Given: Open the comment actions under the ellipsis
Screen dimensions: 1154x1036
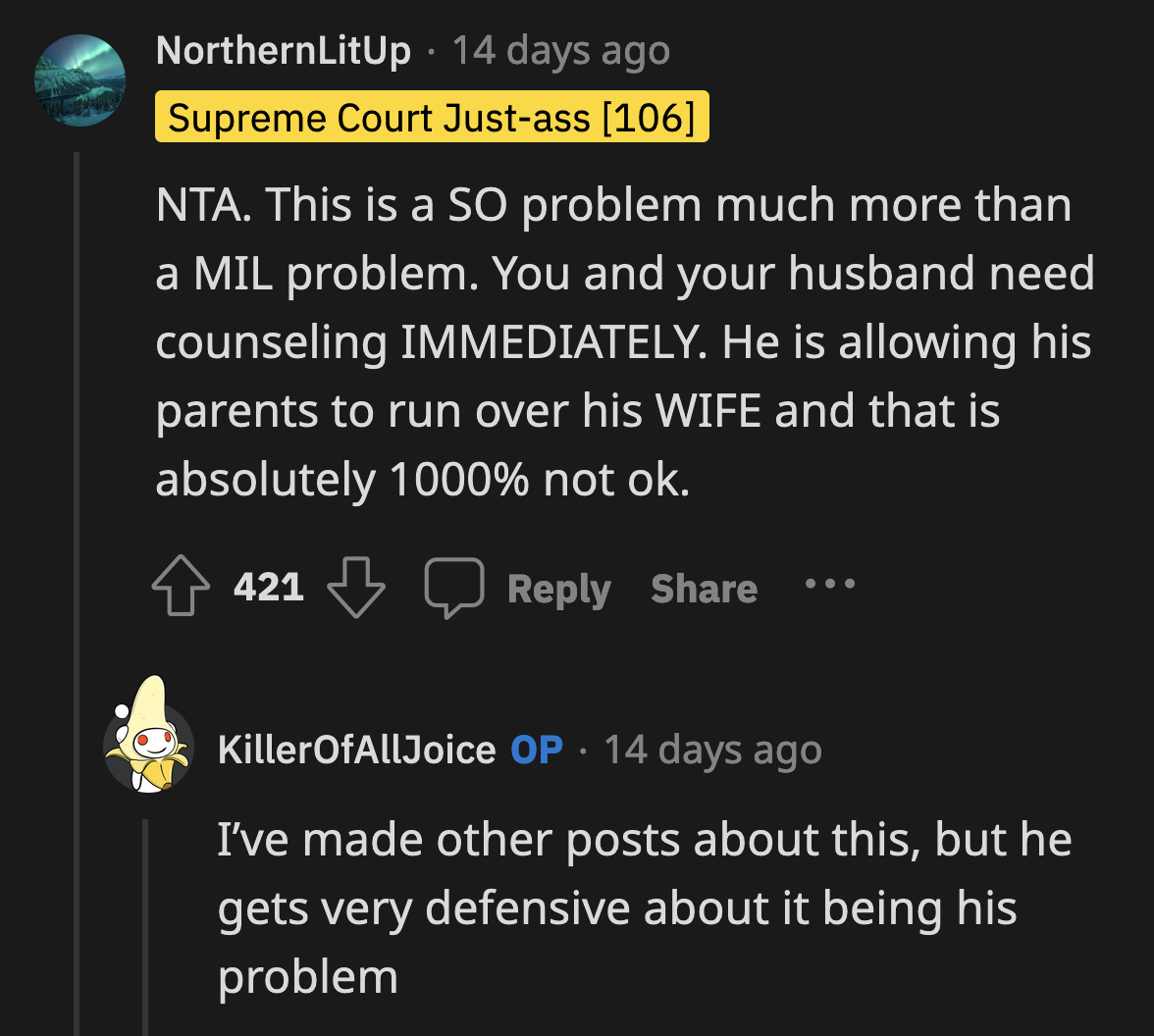Looking at the screenshot, I should tap(829, 586).
